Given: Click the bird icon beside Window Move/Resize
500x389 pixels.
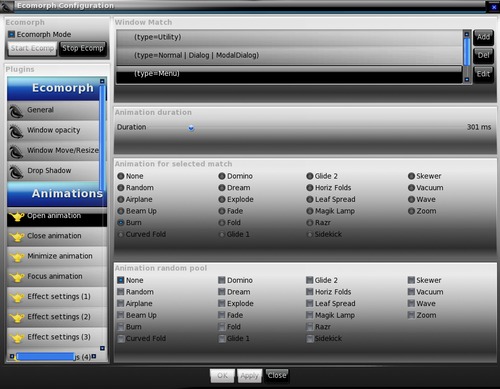Looking at the screenshot, I should (16, 152).
